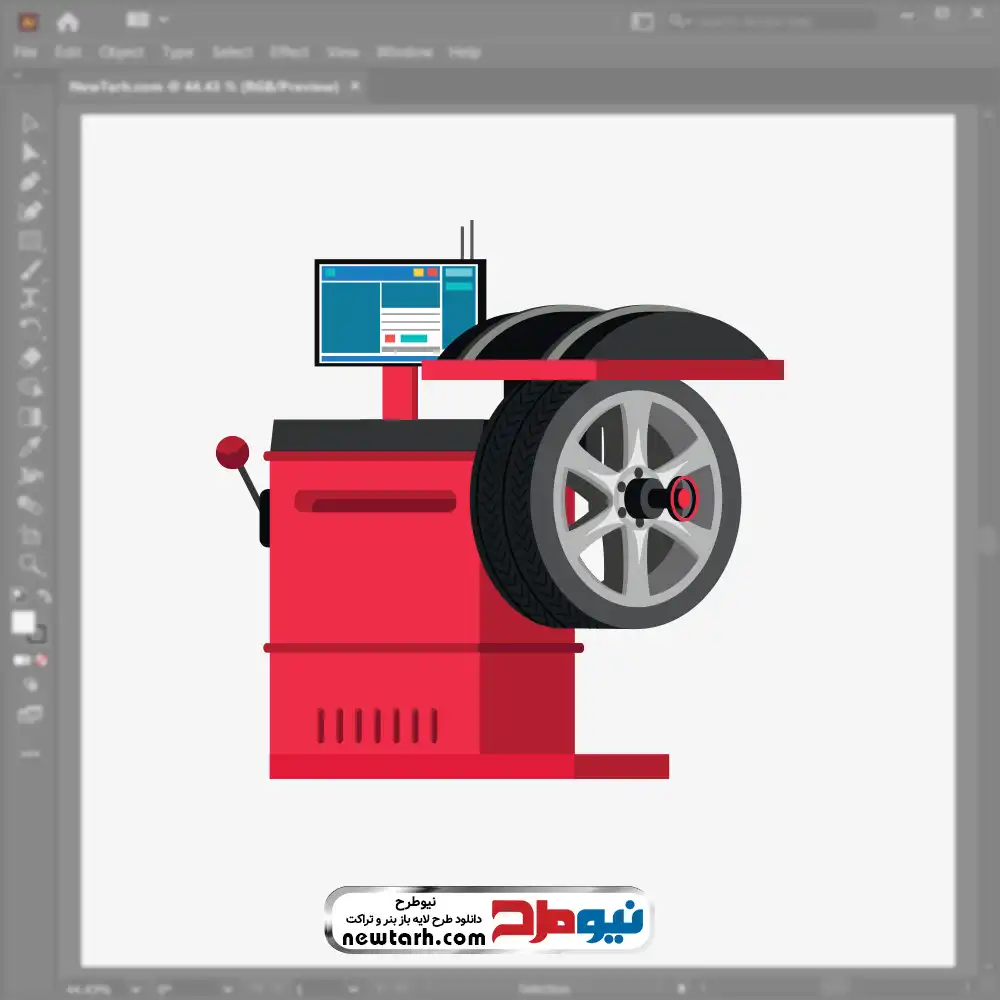Viewport: 1000px width, 1000px height.
Task: Open the File menu
Action: [x=25, y=52]
